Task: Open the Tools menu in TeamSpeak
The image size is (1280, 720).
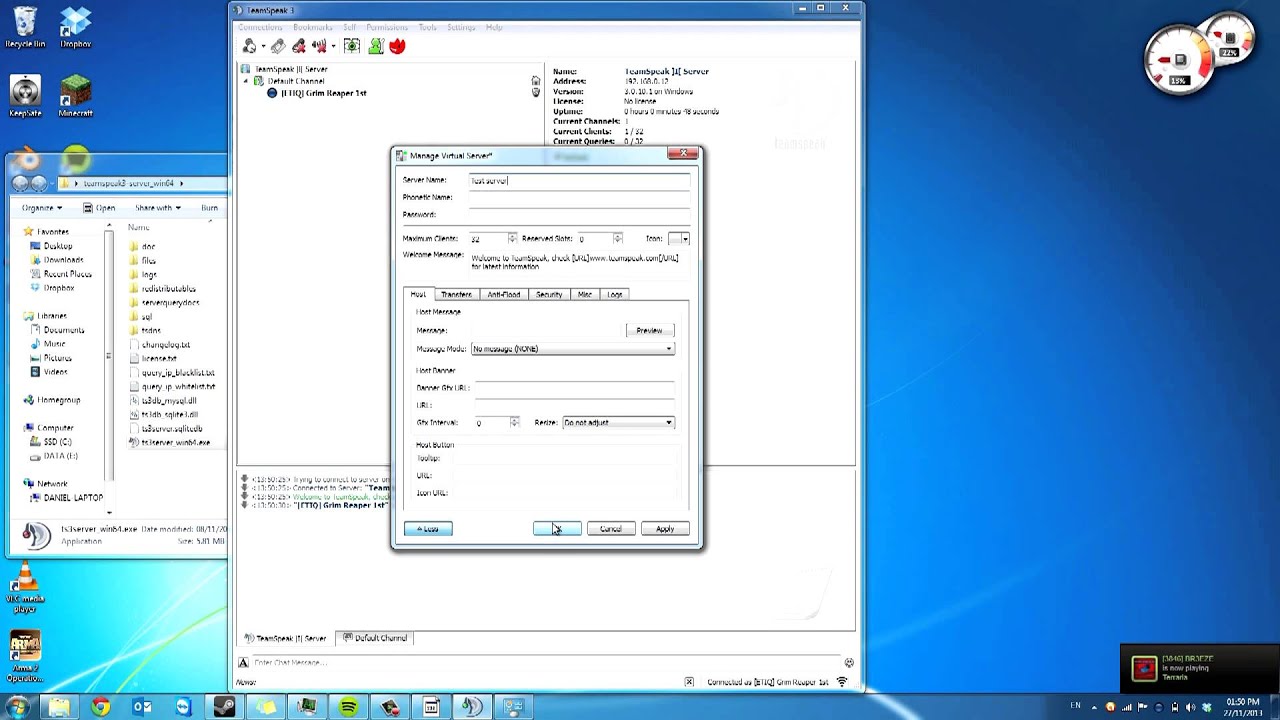Action: 428,27
